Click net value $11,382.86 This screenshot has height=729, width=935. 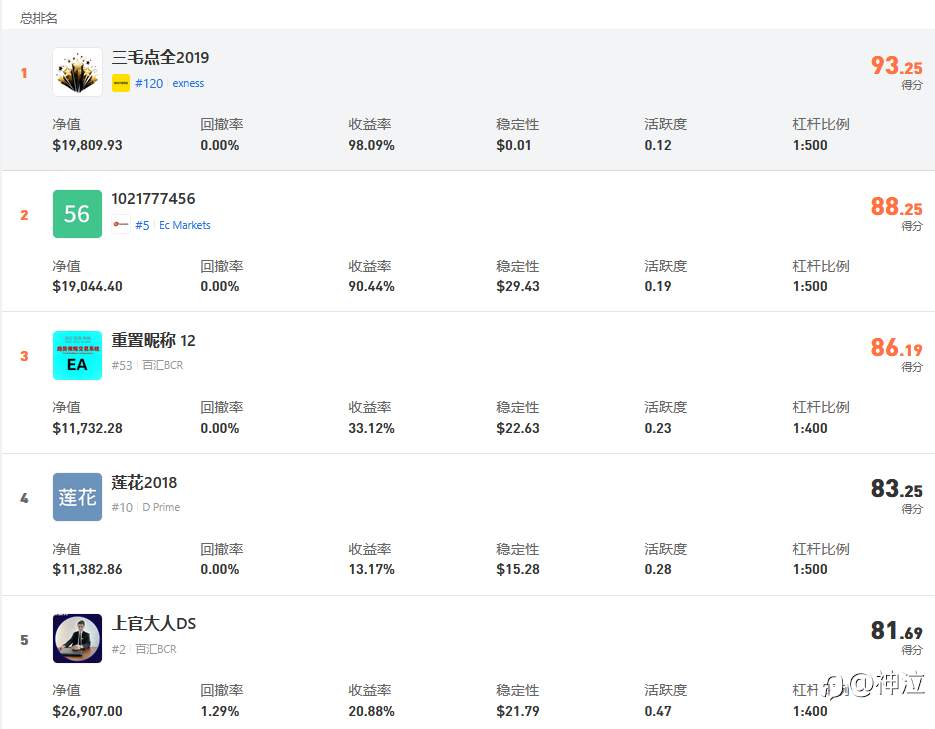tap(88, 570)
